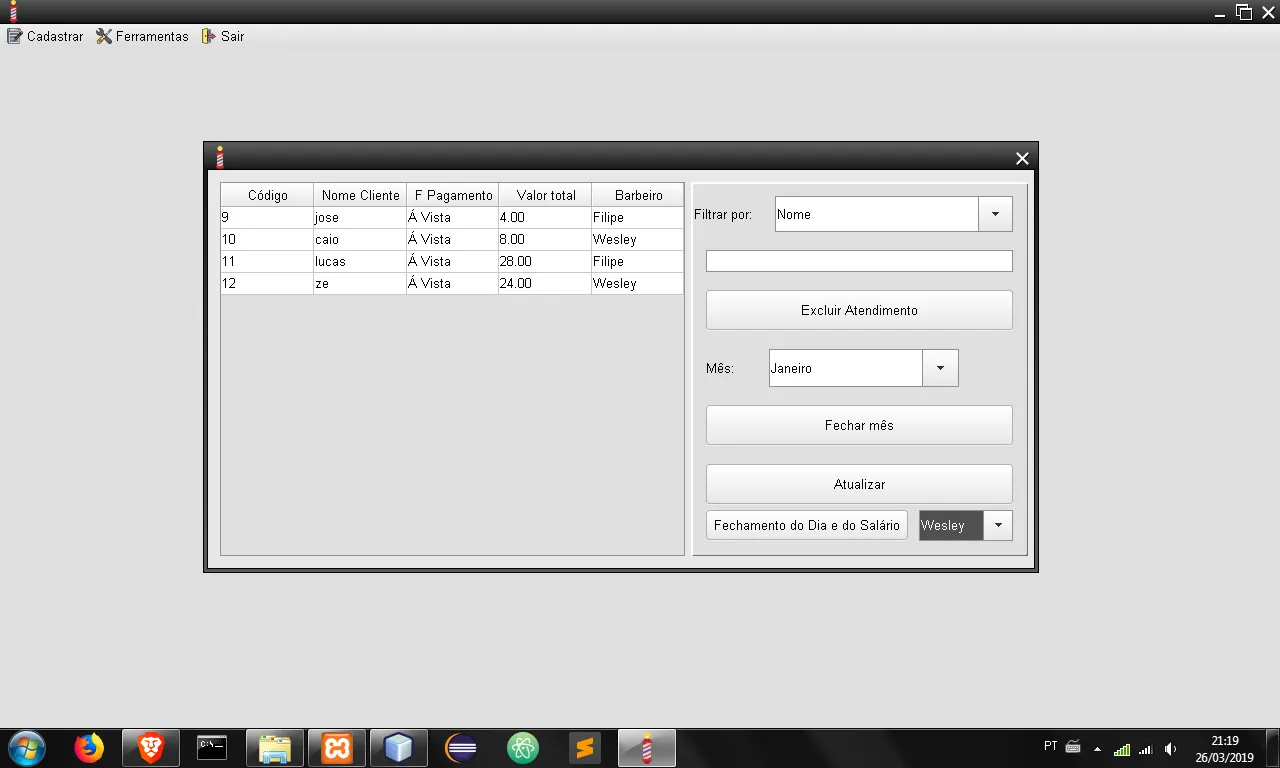Image resolution: width=1280 pixels, height=768 pixels.
Task: Click code cell 12
Action: [x=267, y=283]
